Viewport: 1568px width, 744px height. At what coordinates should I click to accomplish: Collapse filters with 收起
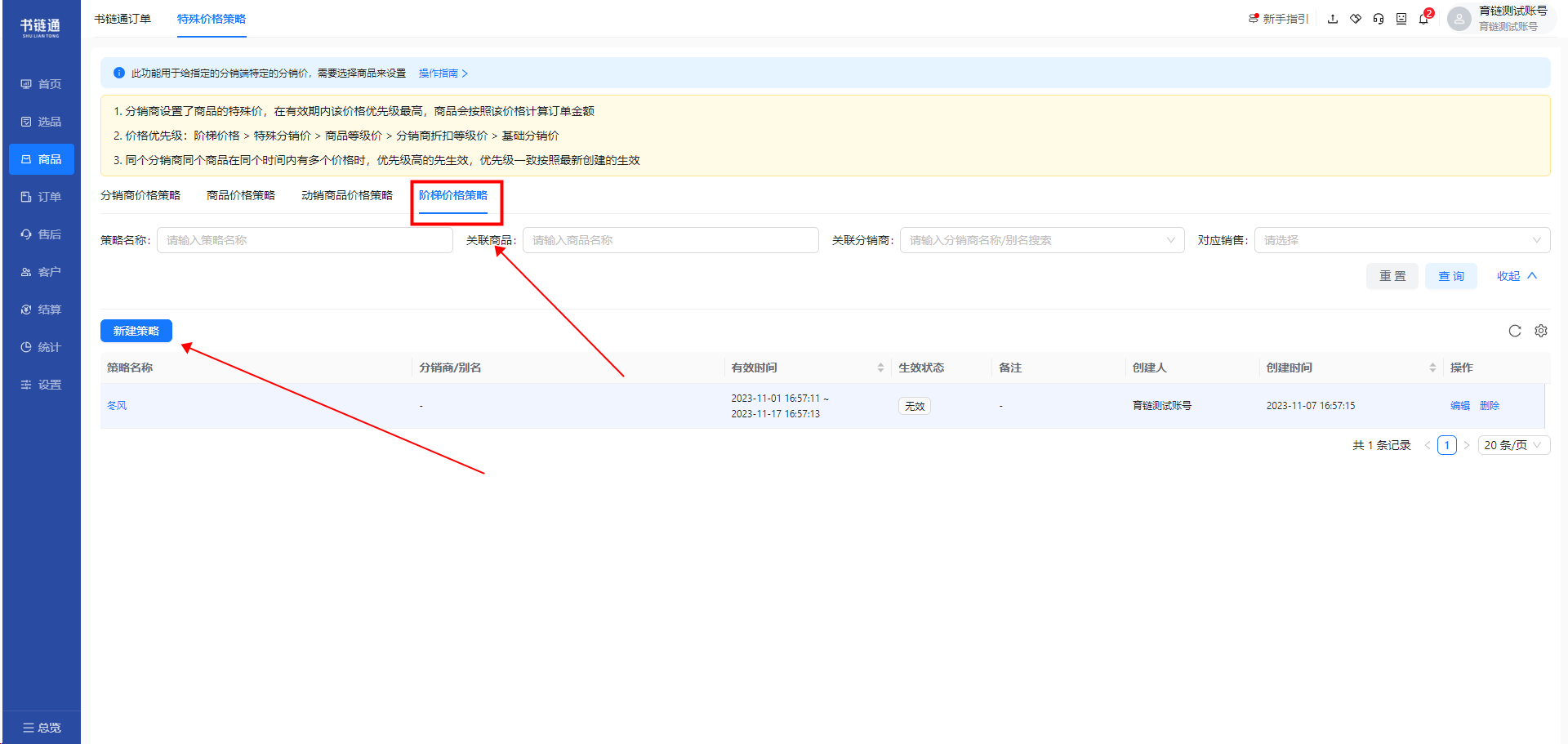(1517, 276)
